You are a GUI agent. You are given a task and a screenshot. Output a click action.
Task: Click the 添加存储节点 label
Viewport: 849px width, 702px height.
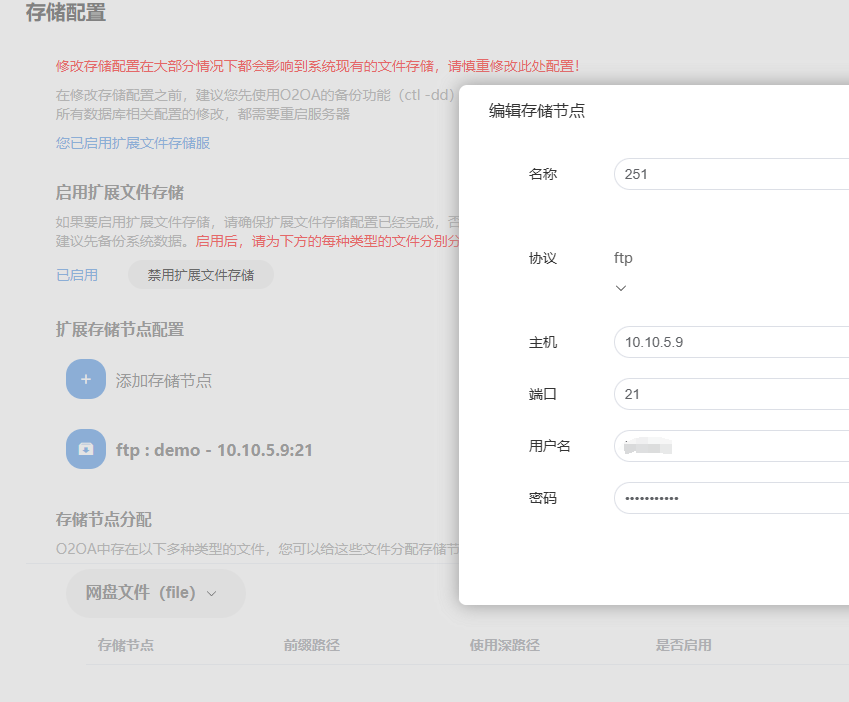point(164,381)
